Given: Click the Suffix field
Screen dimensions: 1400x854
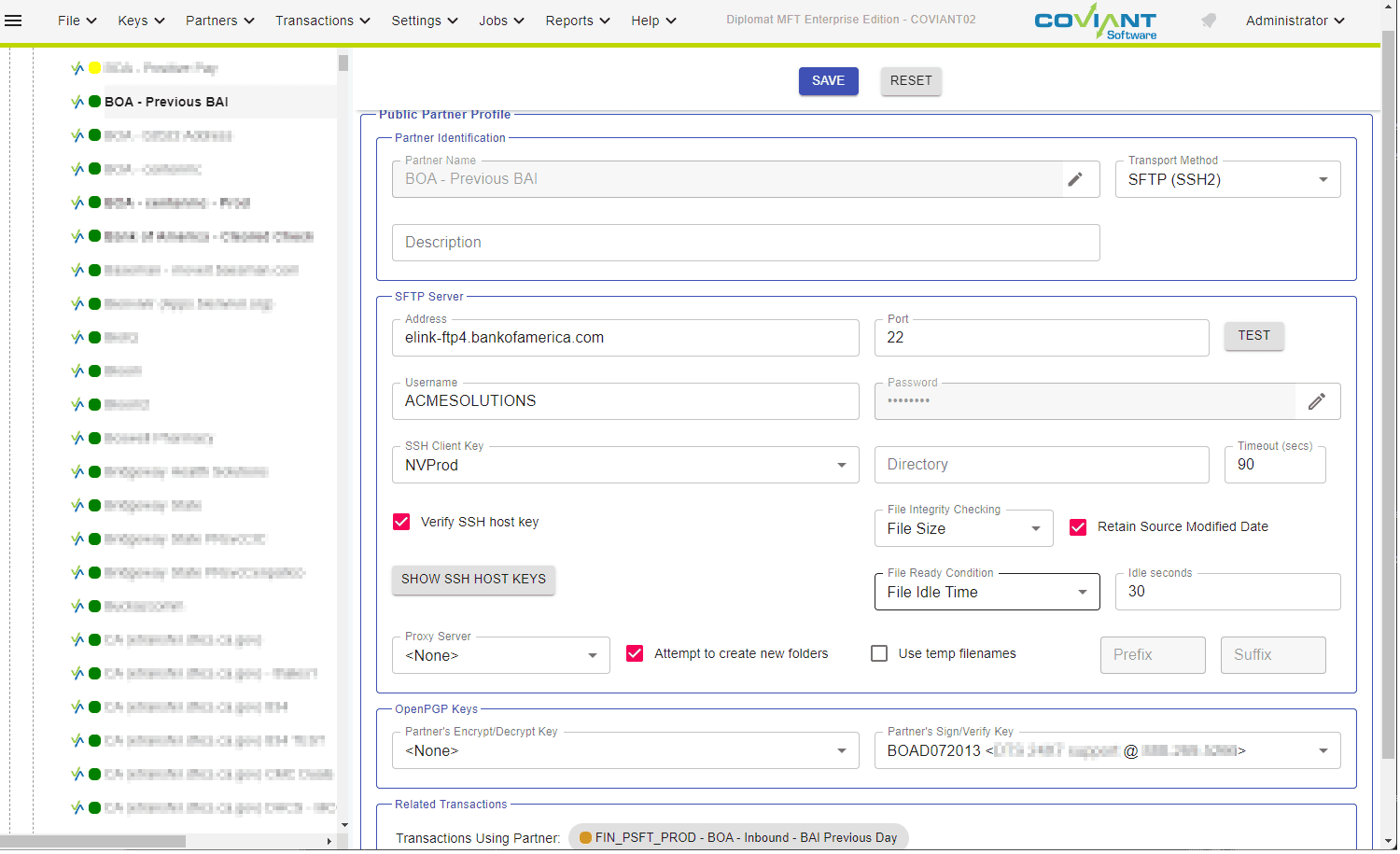Looking at the screenshot, I should point(1273,655).
